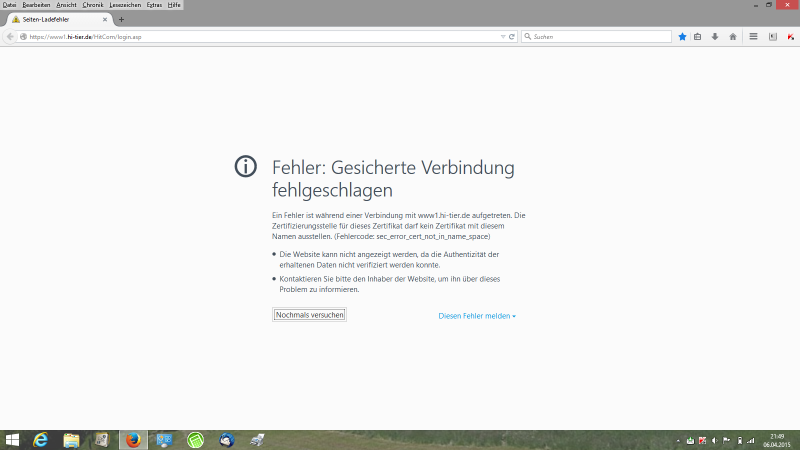
Task: Click Nochmals versuchen button
Action: pos(309,315)
